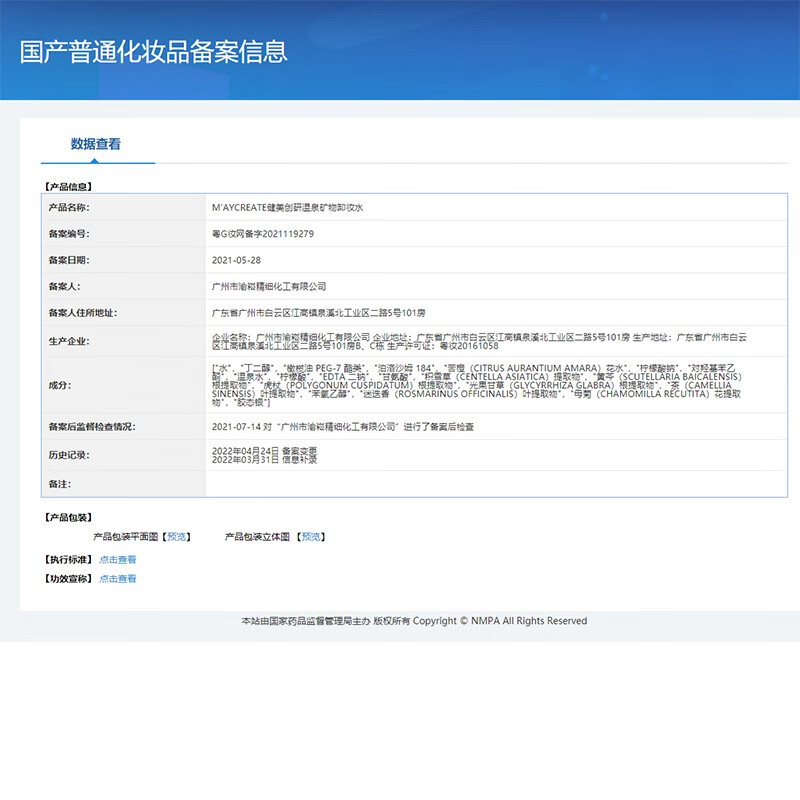Click the 备案编号 label

coord(69,234)
